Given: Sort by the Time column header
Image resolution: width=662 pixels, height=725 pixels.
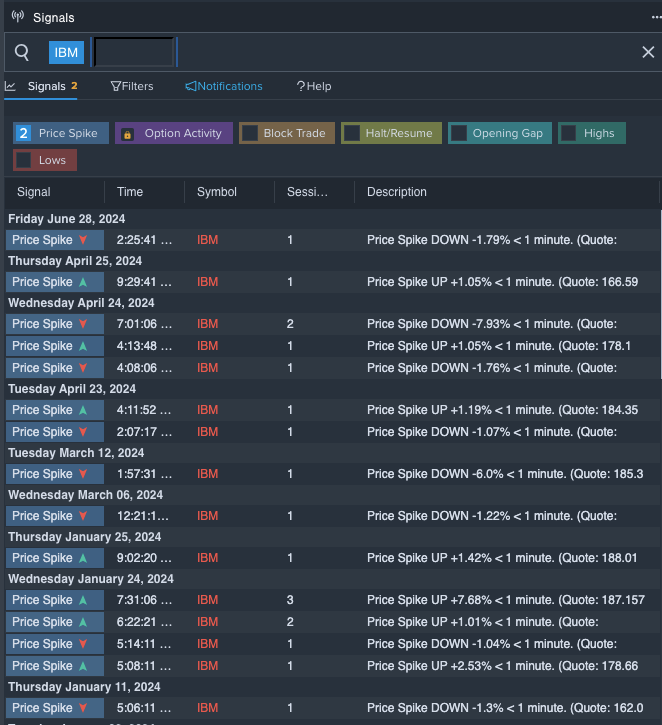Looking at the screenshot, I should coord(130,192).
